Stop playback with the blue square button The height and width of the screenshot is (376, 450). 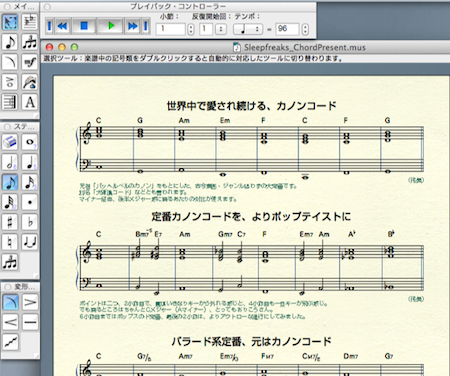[84, 26]
